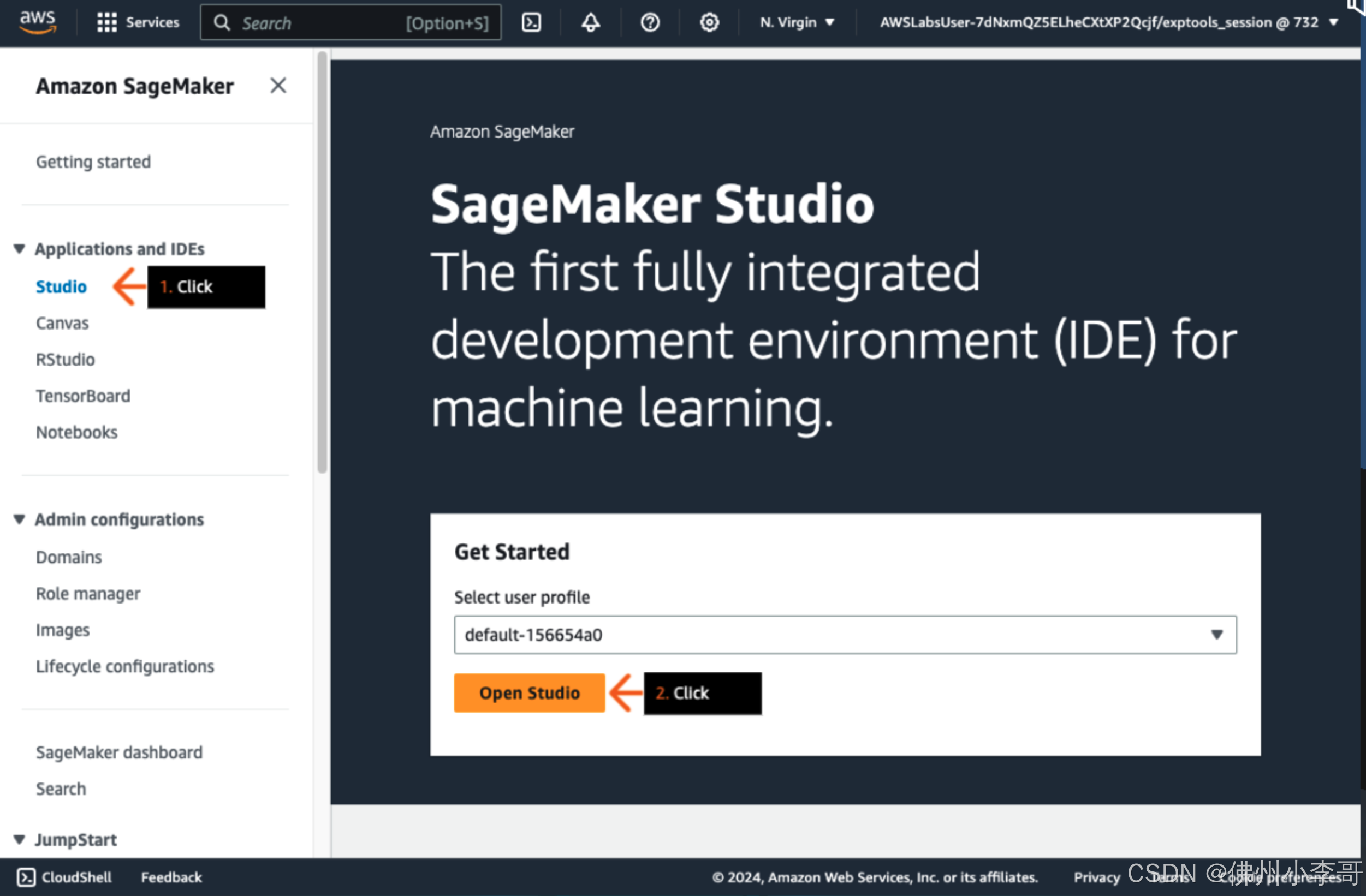This screenshot has width=1366, height=896.
Task: Open Canvas in the sidebar
Action: tap(62, 323)
